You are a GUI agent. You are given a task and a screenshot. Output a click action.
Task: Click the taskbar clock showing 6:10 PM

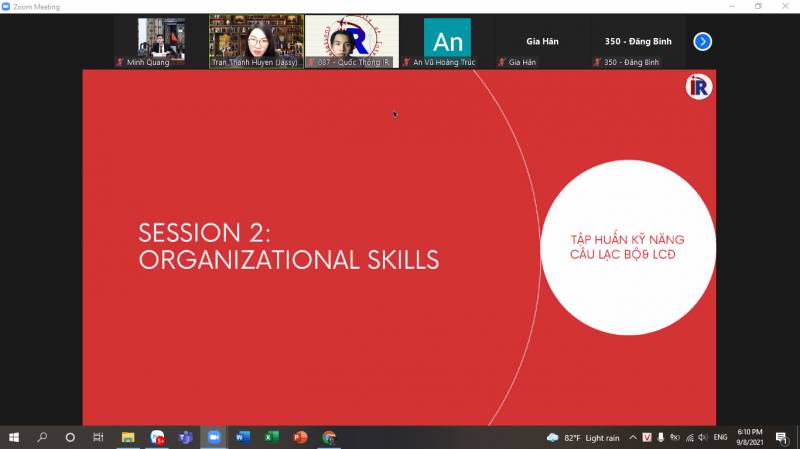749,437
